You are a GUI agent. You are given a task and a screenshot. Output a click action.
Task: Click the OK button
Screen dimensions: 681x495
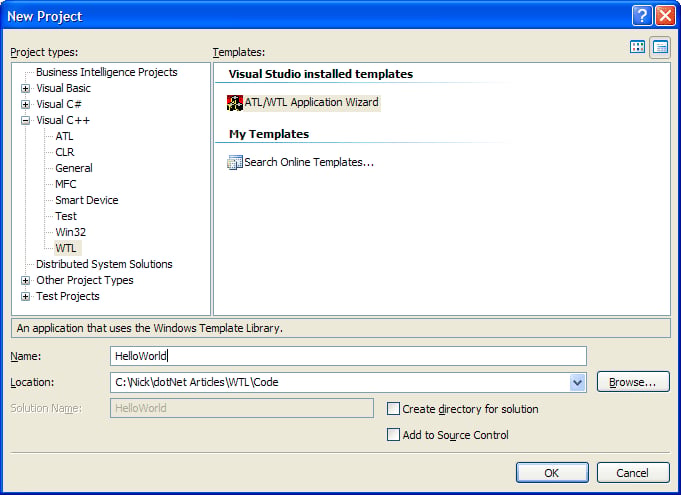click(552, 472)
